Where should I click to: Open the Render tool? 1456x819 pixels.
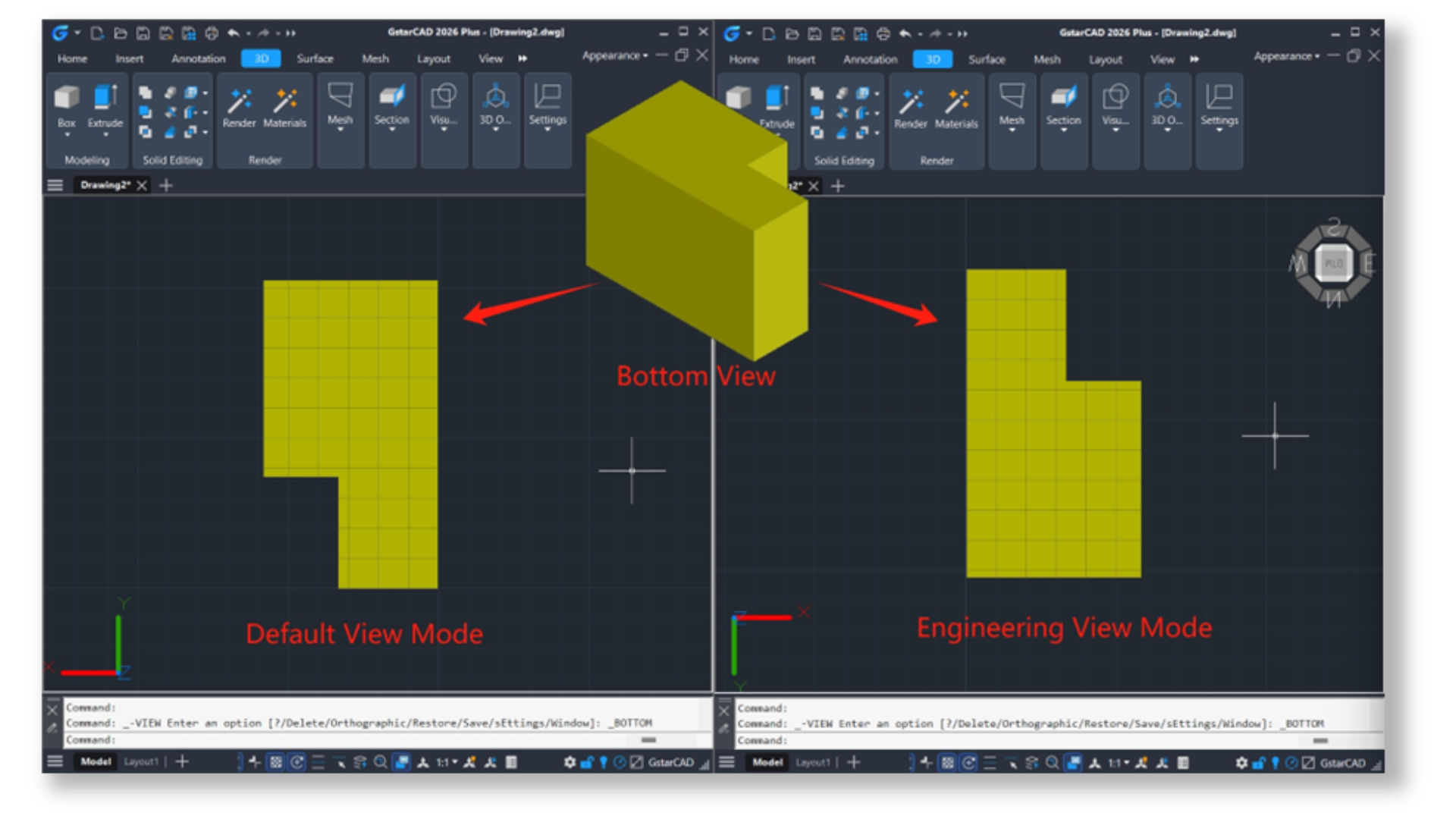click(239, 101)
